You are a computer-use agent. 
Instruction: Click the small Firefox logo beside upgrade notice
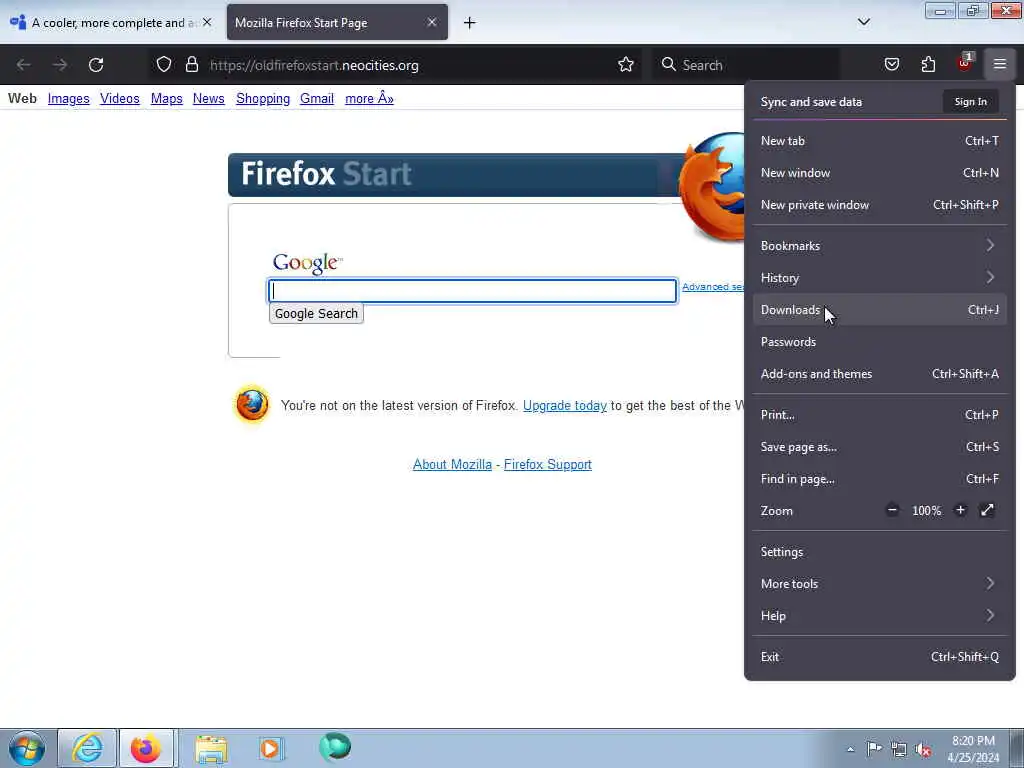coord(252,405)
